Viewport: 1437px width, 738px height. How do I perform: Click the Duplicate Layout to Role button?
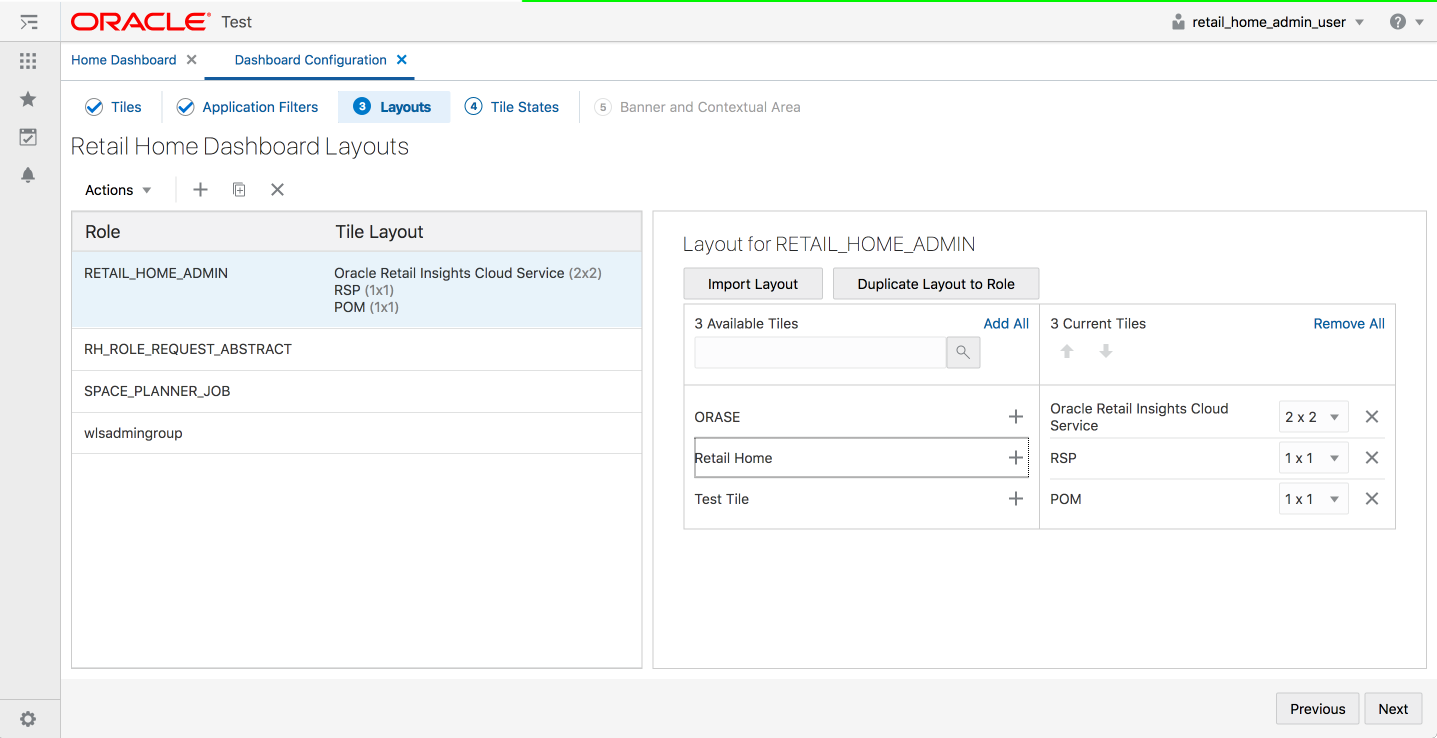coord(936,284)
